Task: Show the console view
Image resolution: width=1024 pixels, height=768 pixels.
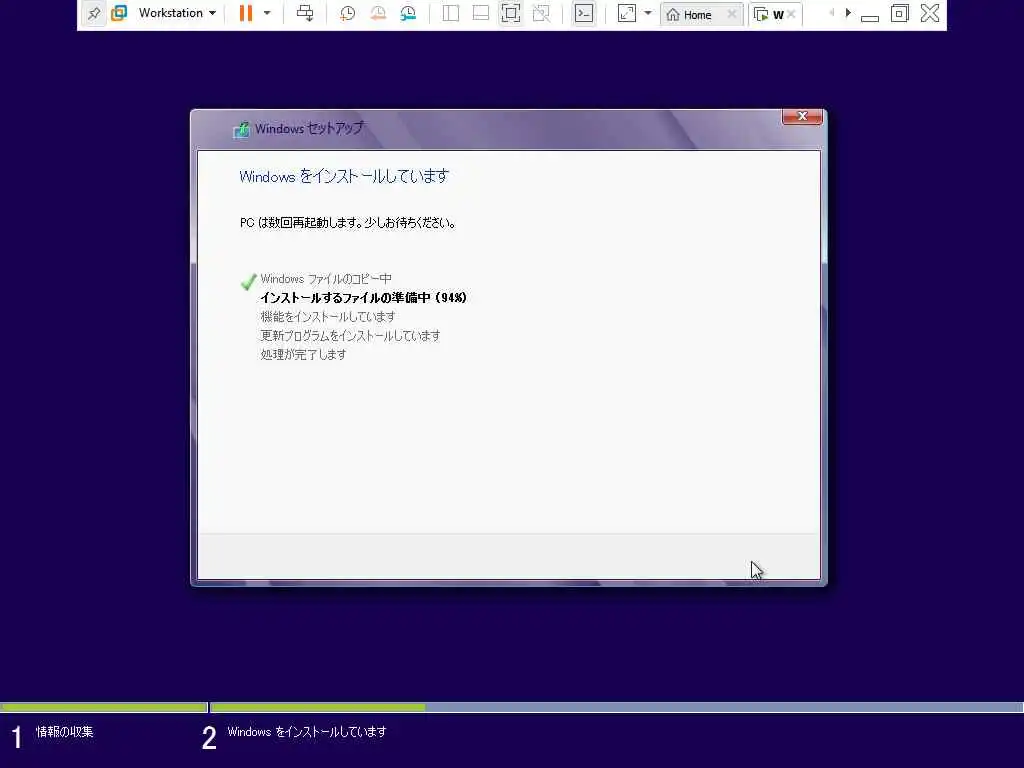Action: click(x=584, y=13)
